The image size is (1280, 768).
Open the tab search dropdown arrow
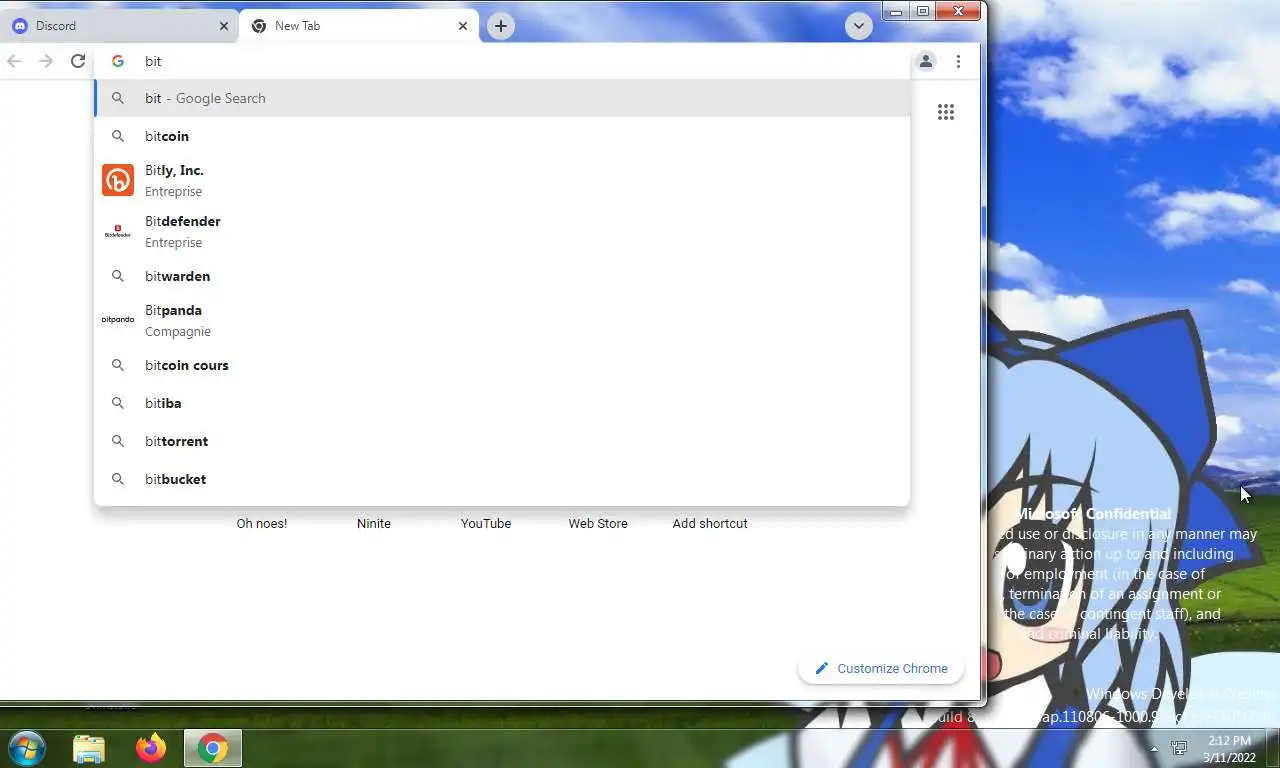coord(858,26)
